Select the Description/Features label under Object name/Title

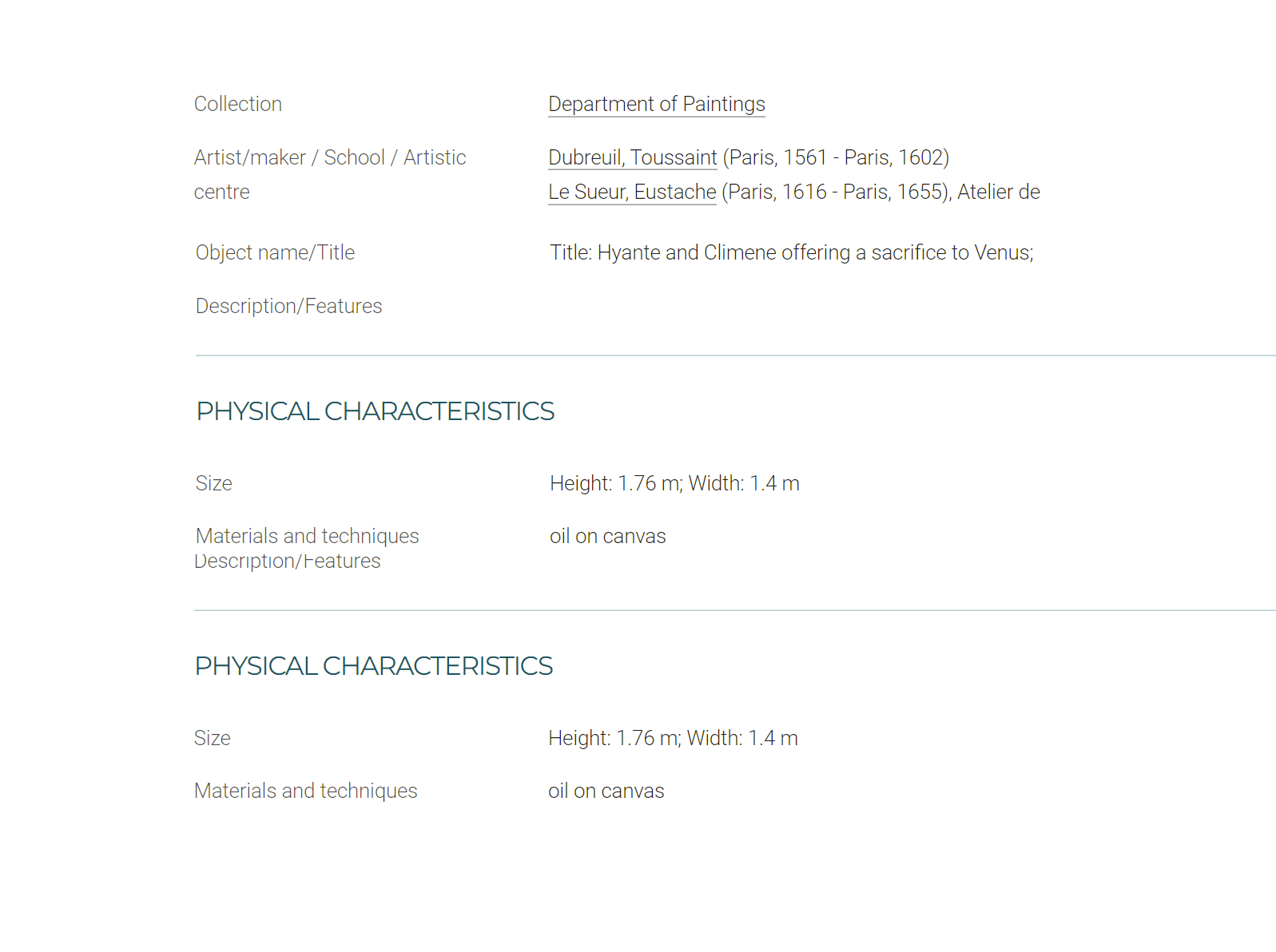[x=288, y=307]
